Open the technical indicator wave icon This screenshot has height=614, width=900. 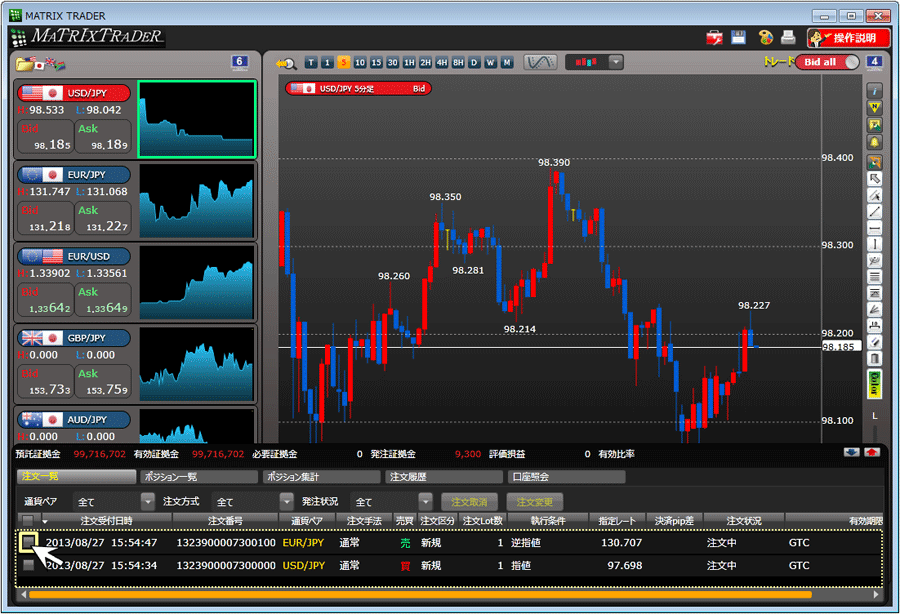point(540,62)
